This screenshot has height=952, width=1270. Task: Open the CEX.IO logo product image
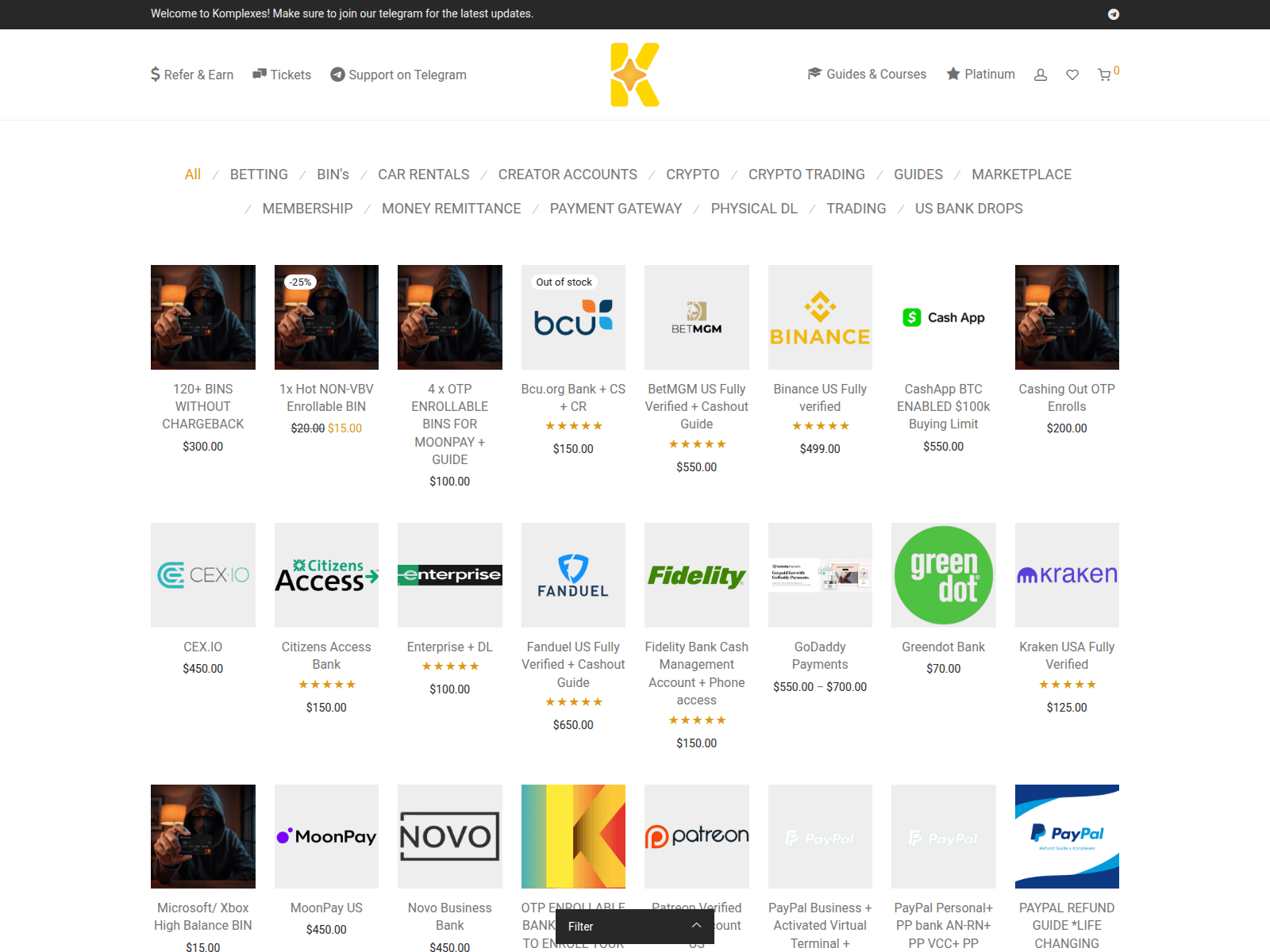pyautogui.click(x=203, y=575)
